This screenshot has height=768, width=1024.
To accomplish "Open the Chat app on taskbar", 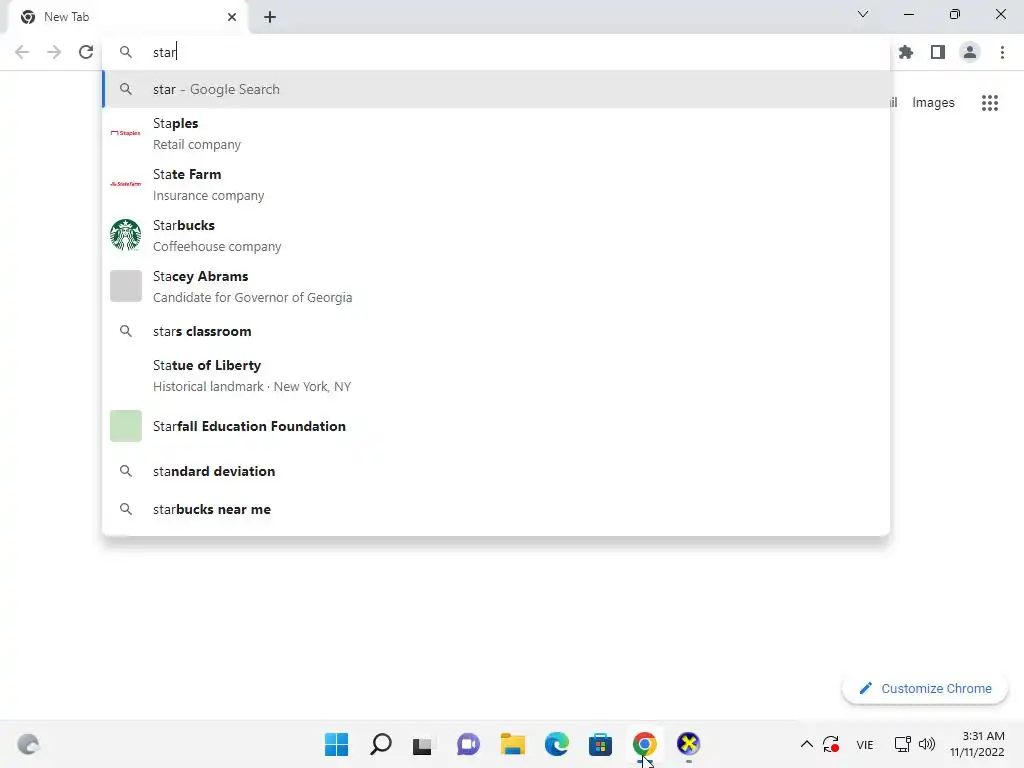I will point(468,744).
